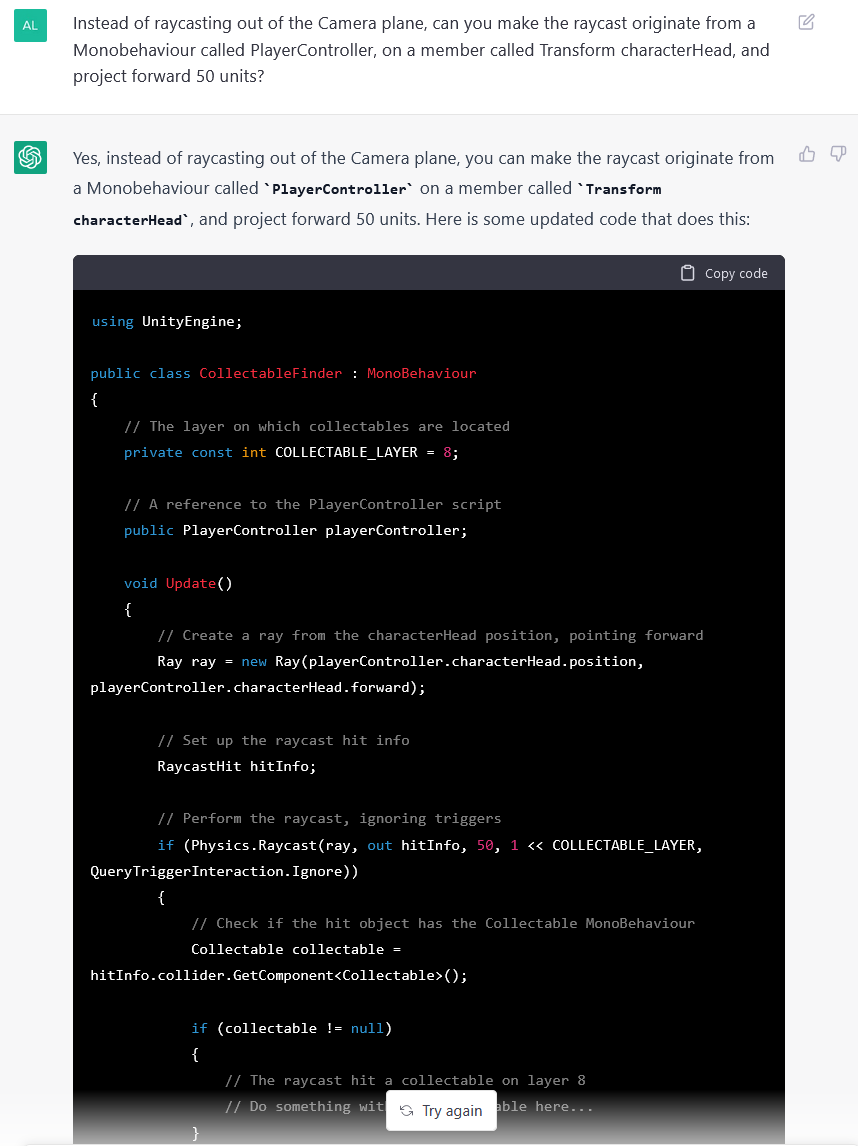Click the 'public PlayerController playerController;' line
Viewport: 858px width, 1146px height.
pos(295,531)
